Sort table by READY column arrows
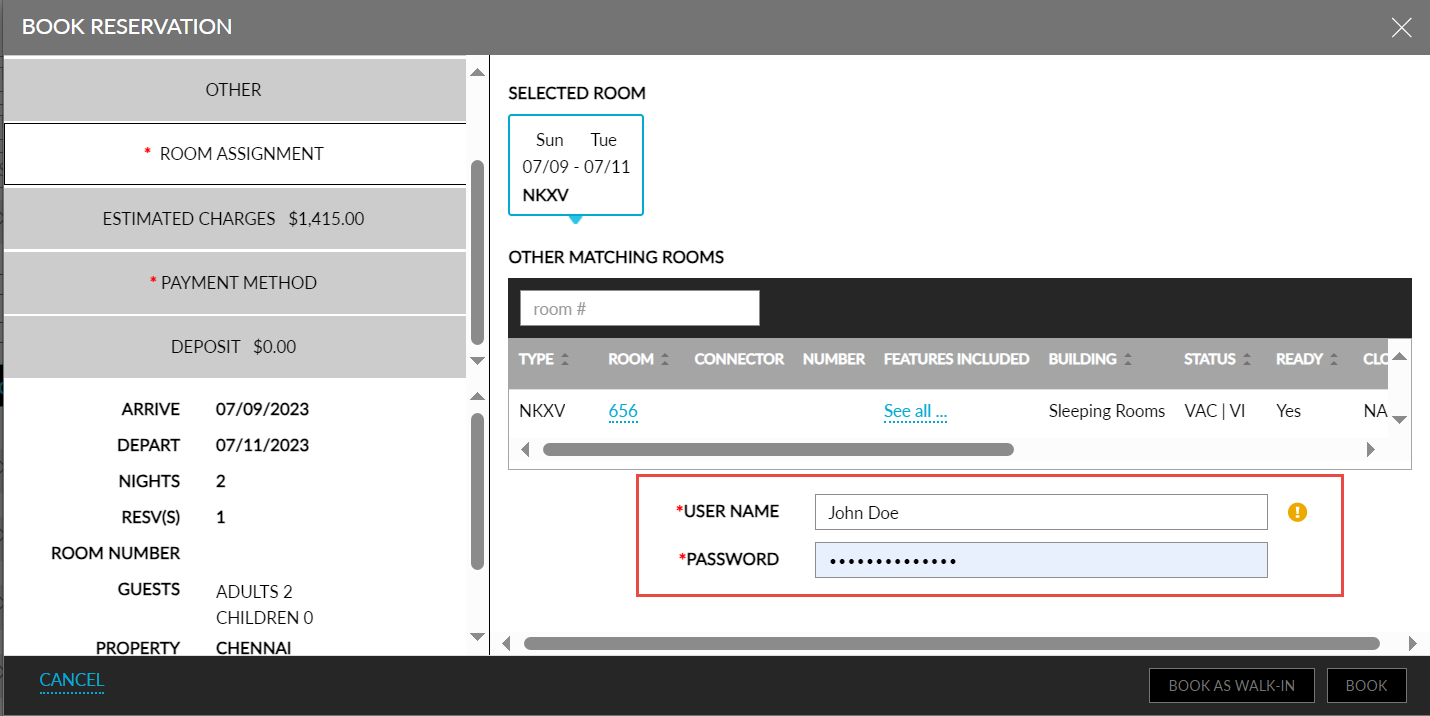This screenshot has height=716, width=1430. pyautogui.click(x=1335, y=359)
